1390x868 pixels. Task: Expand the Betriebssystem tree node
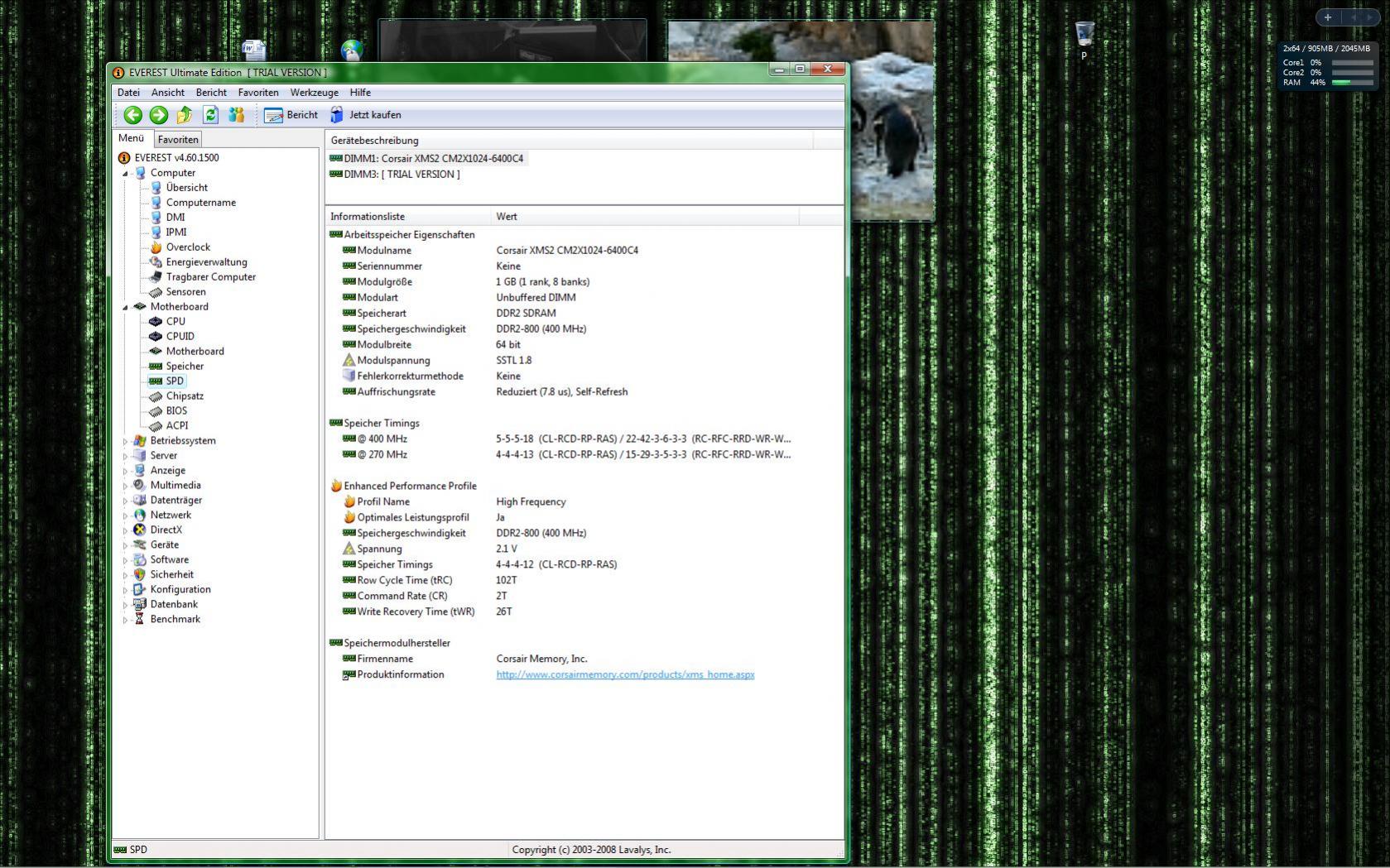click(x=126, y=441)
